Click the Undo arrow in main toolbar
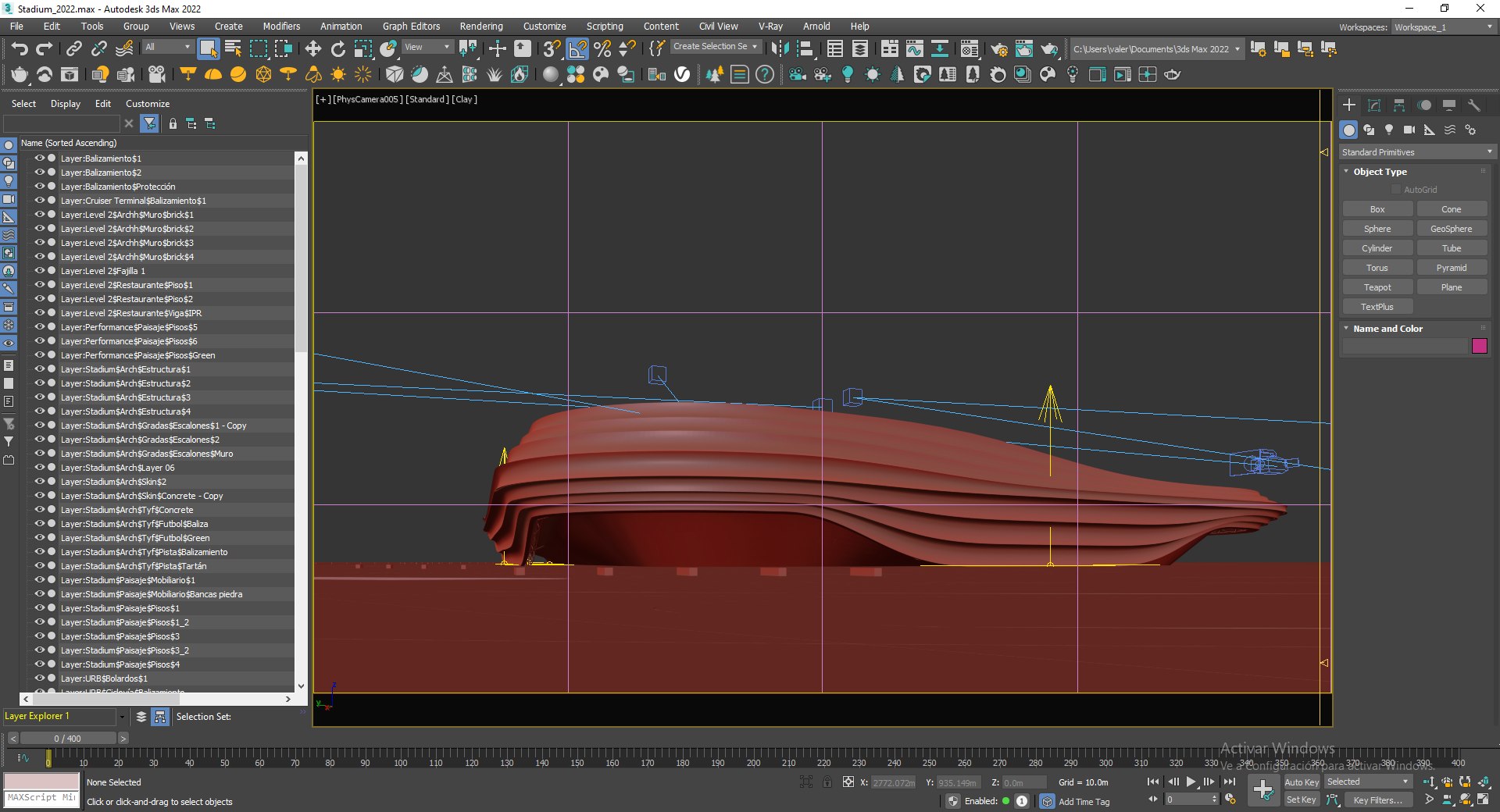Viewport: 1500px width, 812px height. click(x=20, y=48)
